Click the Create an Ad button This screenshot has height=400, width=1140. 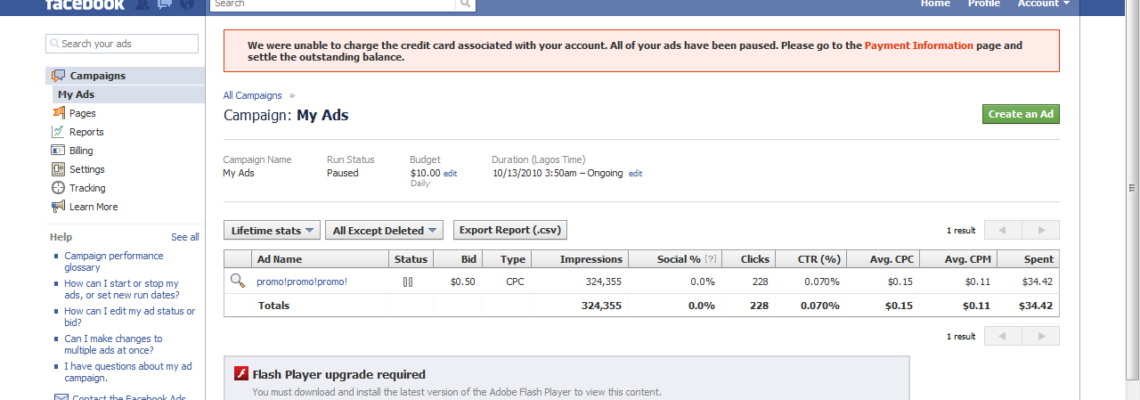pyautogui.click(x=1021, y=114)
